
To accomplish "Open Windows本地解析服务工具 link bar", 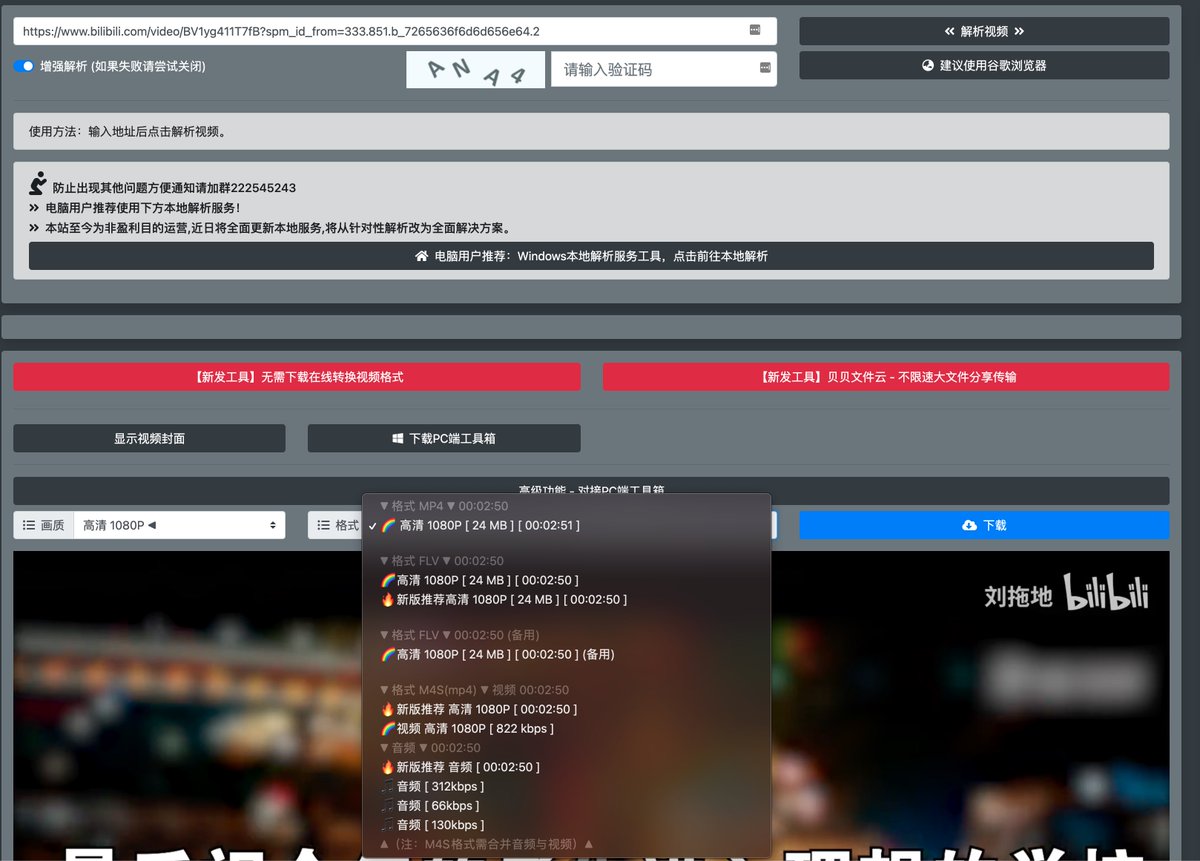I will [x=591, y=256].
